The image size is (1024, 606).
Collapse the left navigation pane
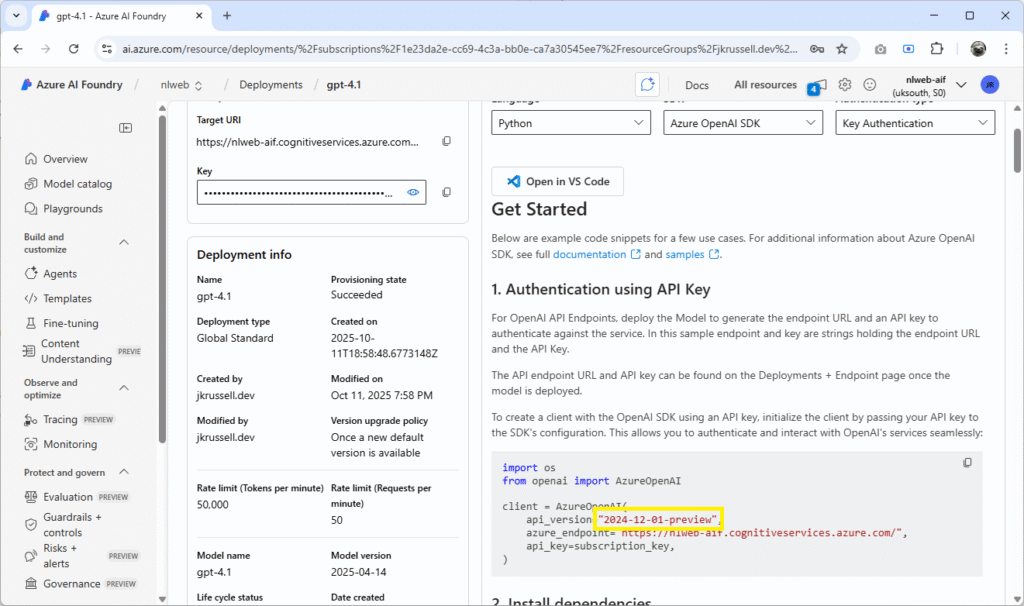coord(125,128)
